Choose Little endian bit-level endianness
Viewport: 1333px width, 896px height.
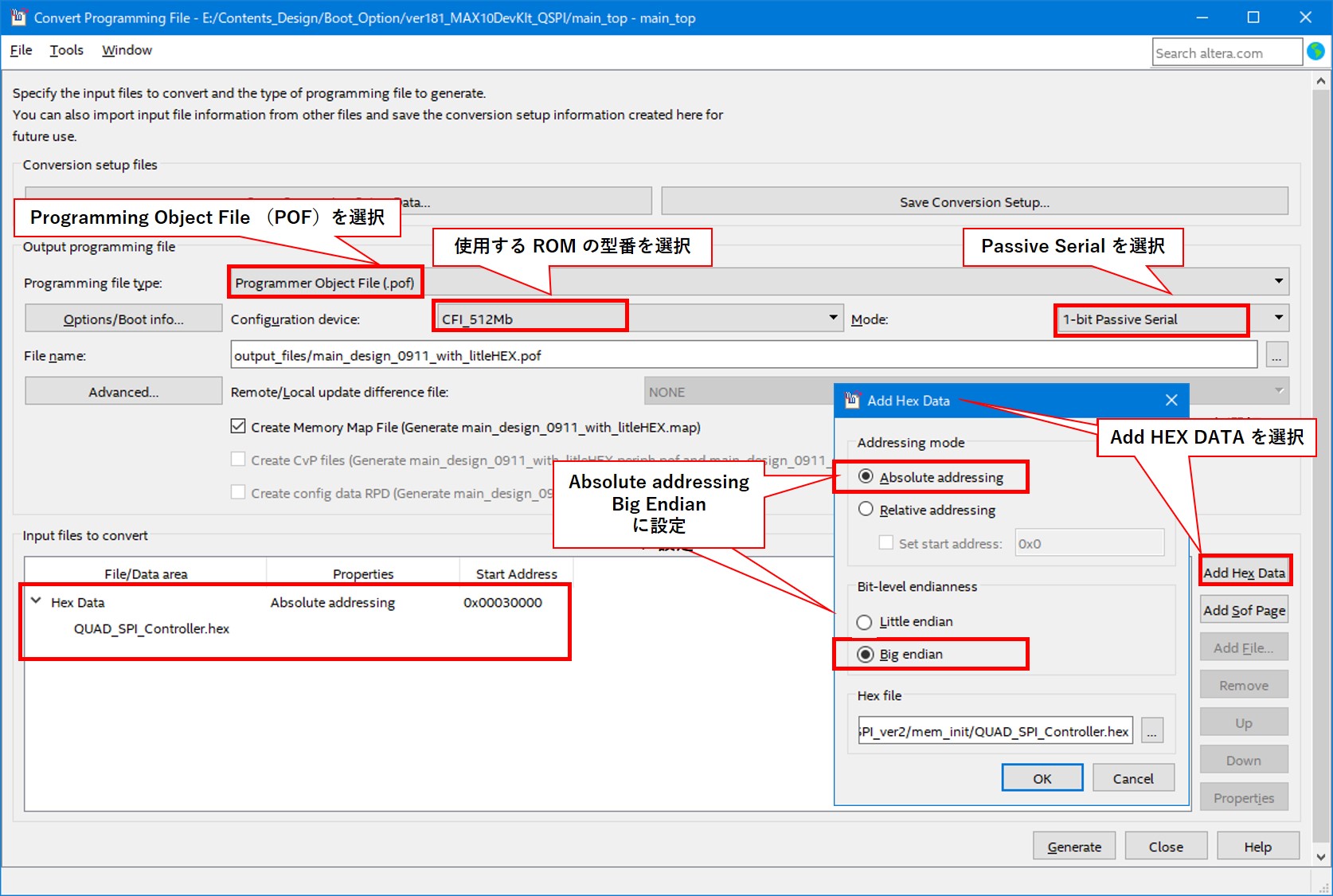(x=865, y=622)
